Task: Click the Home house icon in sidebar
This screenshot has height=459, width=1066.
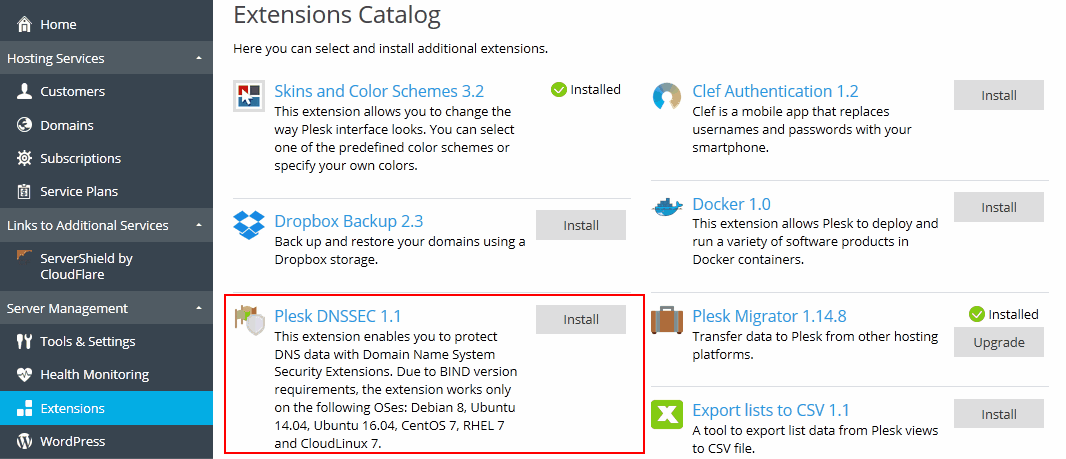Action: click(25, 24)
